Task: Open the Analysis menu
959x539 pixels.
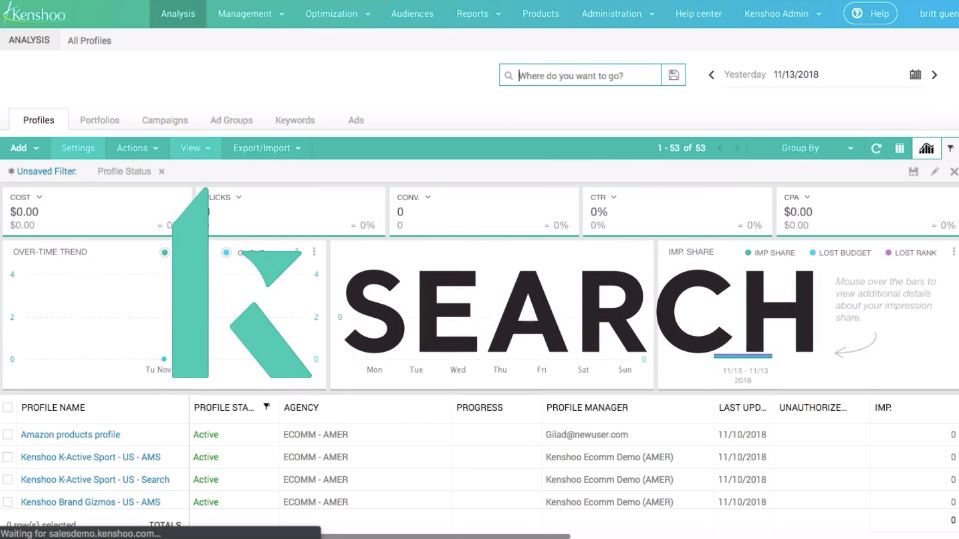Action: click(178, 13)
